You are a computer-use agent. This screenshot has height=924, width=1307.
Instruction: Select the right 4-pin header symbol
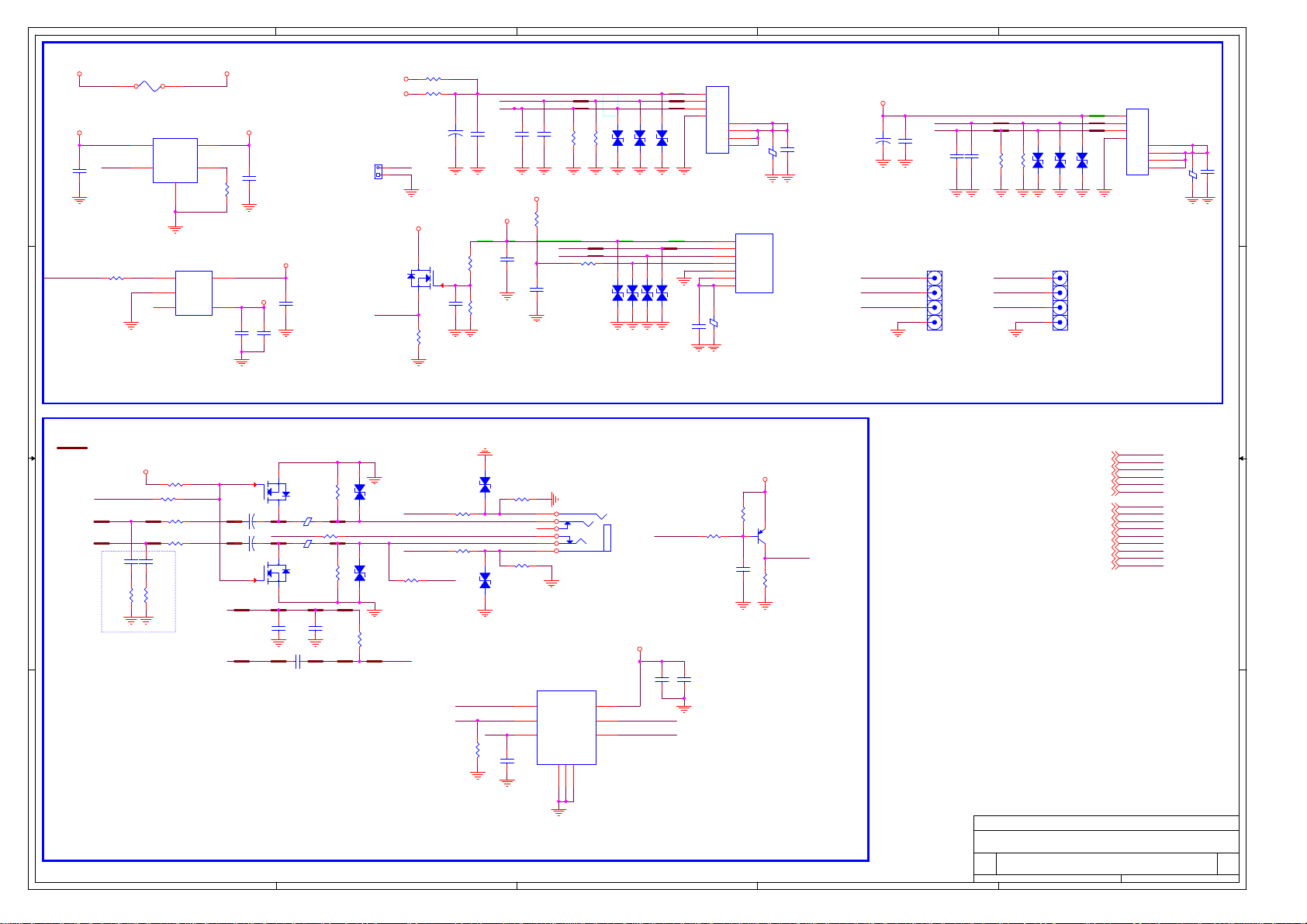pyautogui.click(x=1060, y=300)
